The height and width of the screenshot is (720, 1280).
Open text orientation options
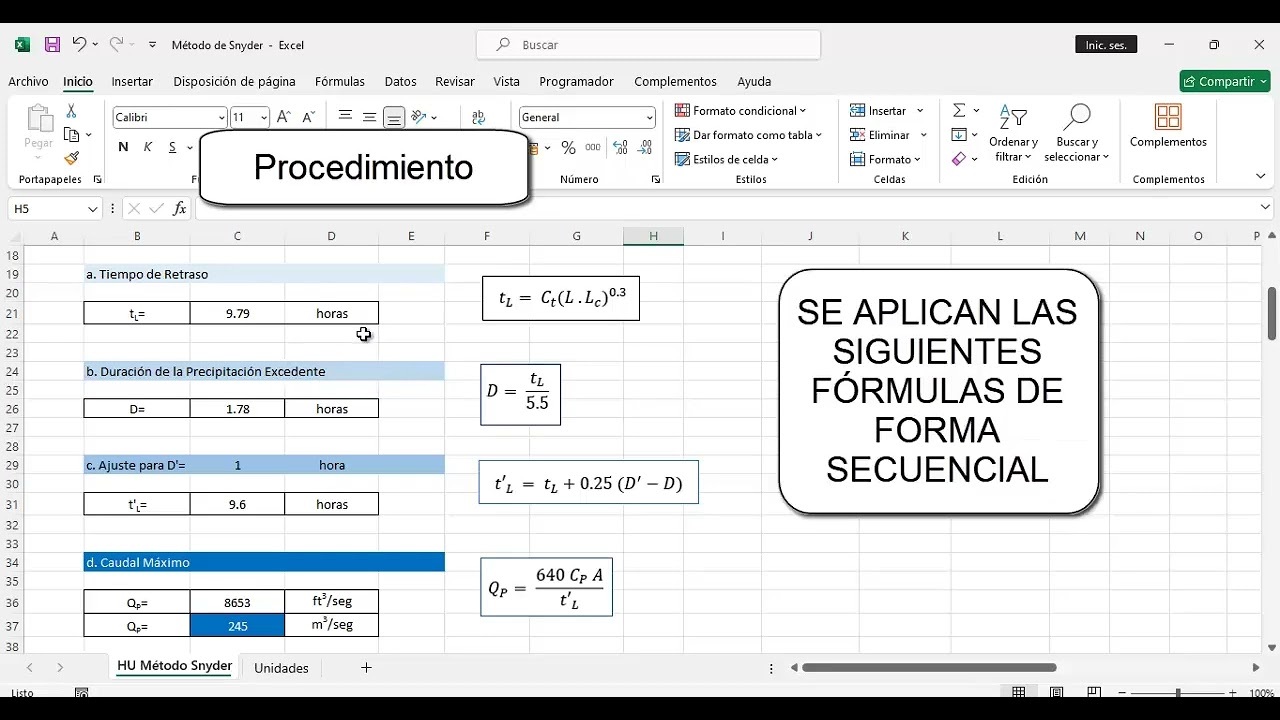pos(424,117)
